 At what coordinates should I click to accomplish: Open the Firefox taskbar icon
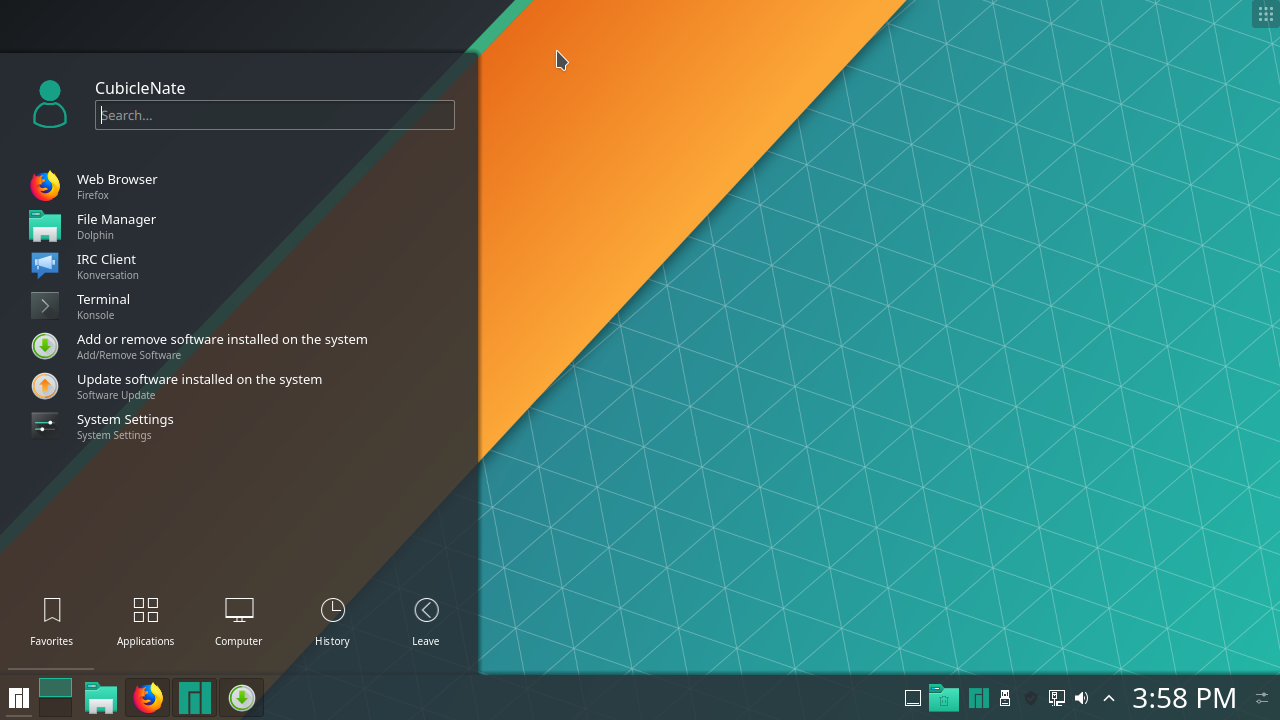click(x=147, y=697)
